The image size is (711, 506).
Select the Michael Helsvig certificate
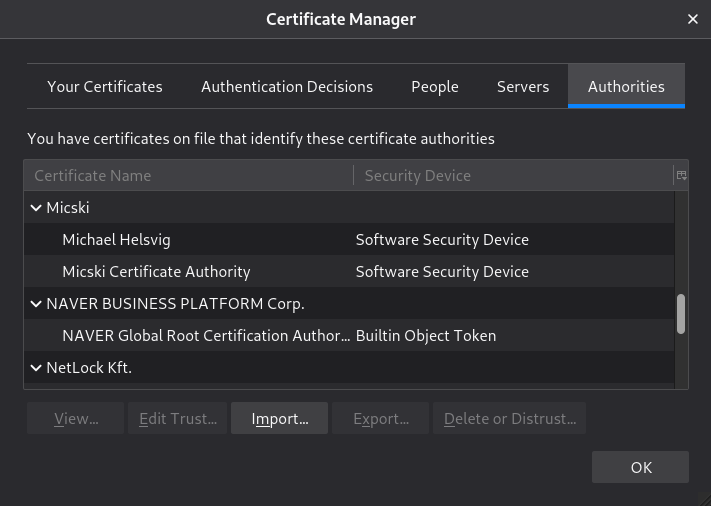(x=349, y=239)
